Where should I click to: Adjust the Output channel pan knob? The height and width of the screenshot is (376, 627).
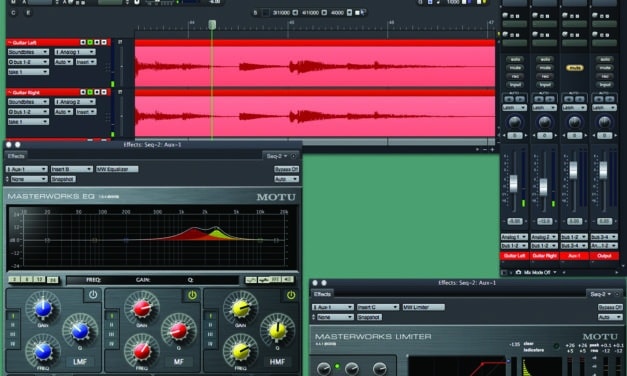(605, 122)
